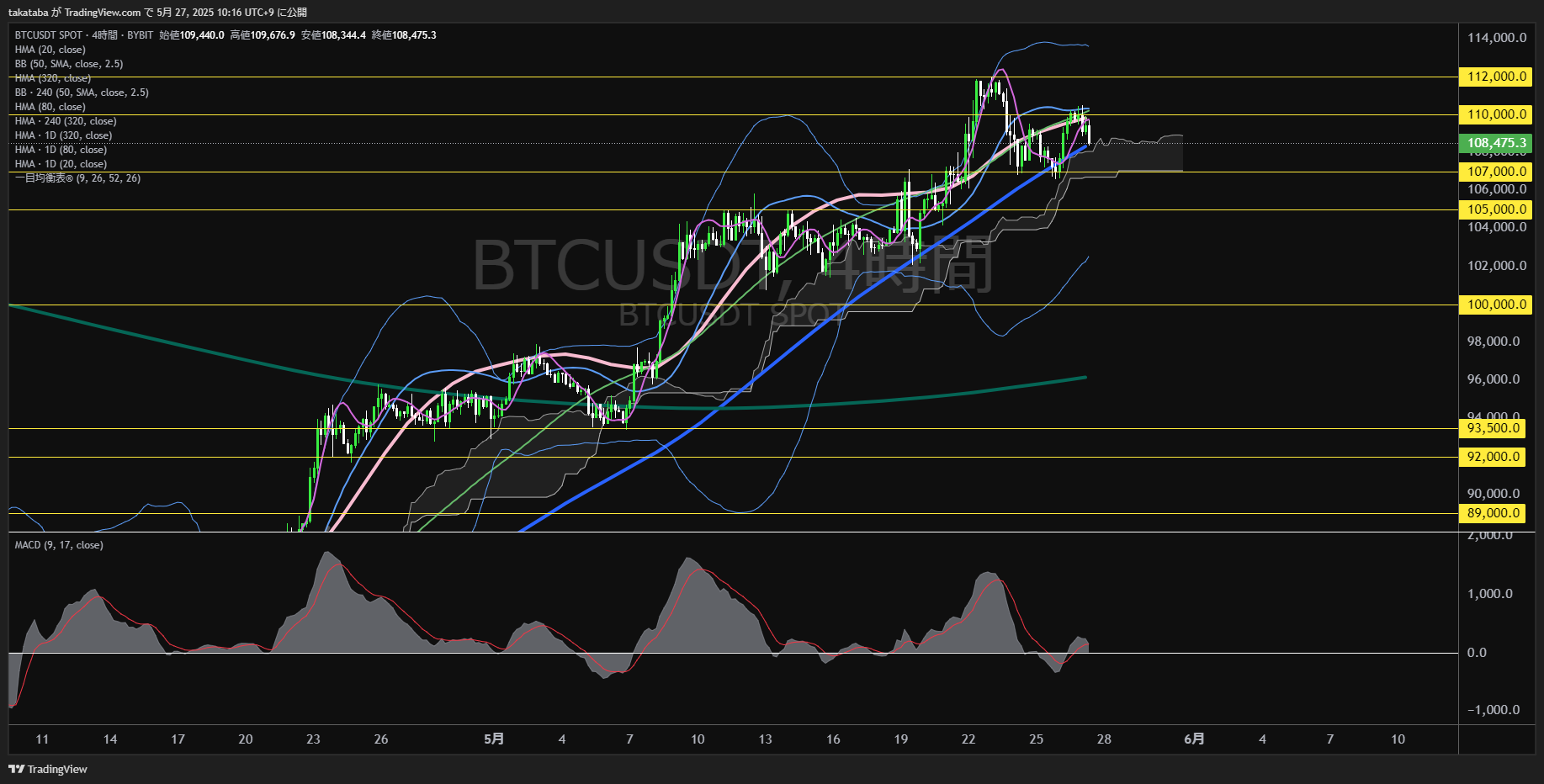Click date 22 on the time axis
Viewport: 1544px width, 784px height.
coord(968,739)
